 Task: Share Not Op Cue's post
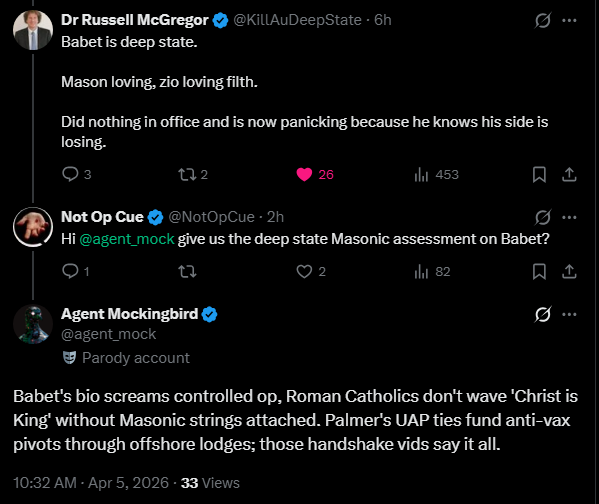coord(569,272)
